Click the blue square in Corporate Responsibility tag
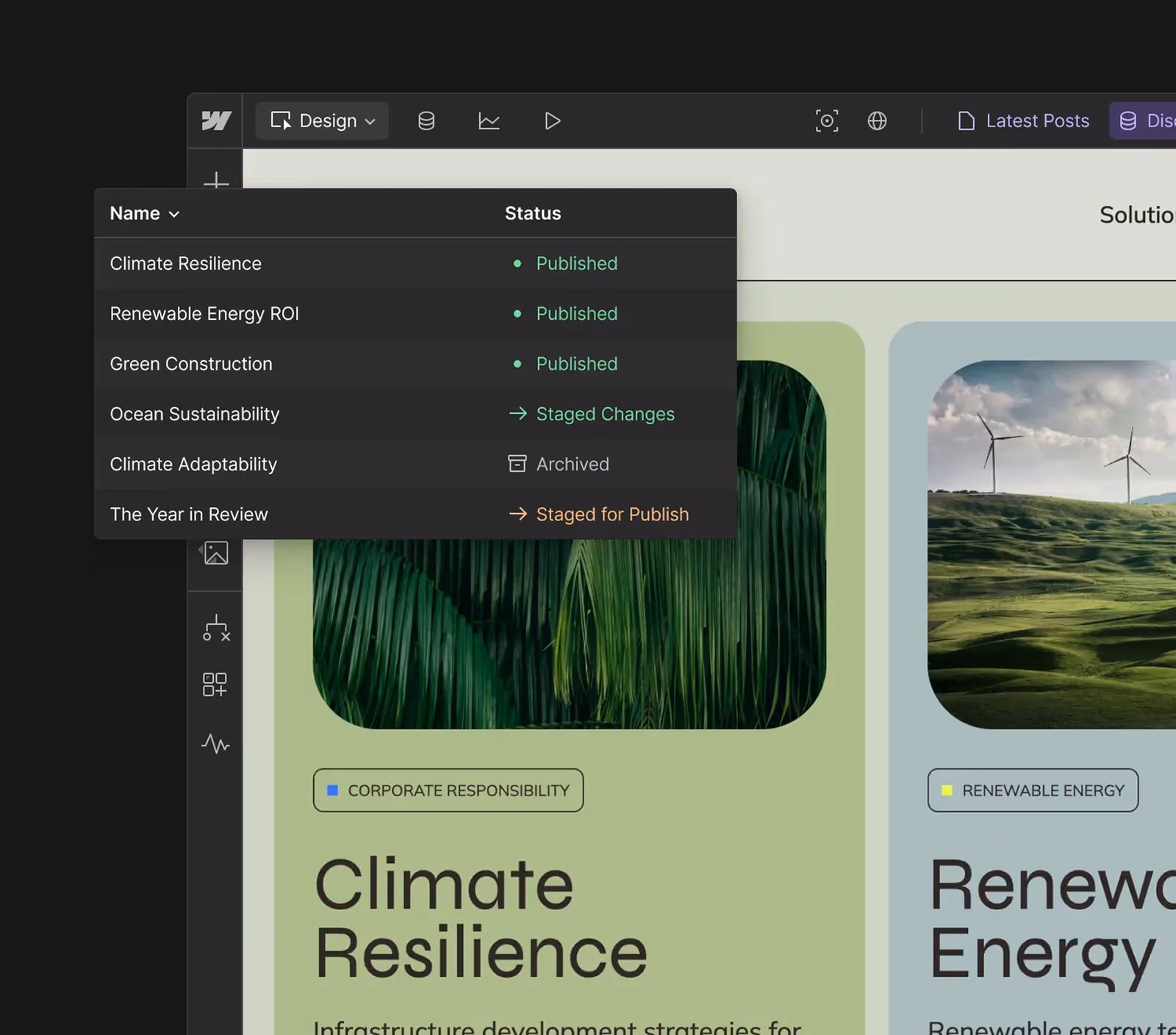Screen dimensions: 1176x1035 coord(332,790)
